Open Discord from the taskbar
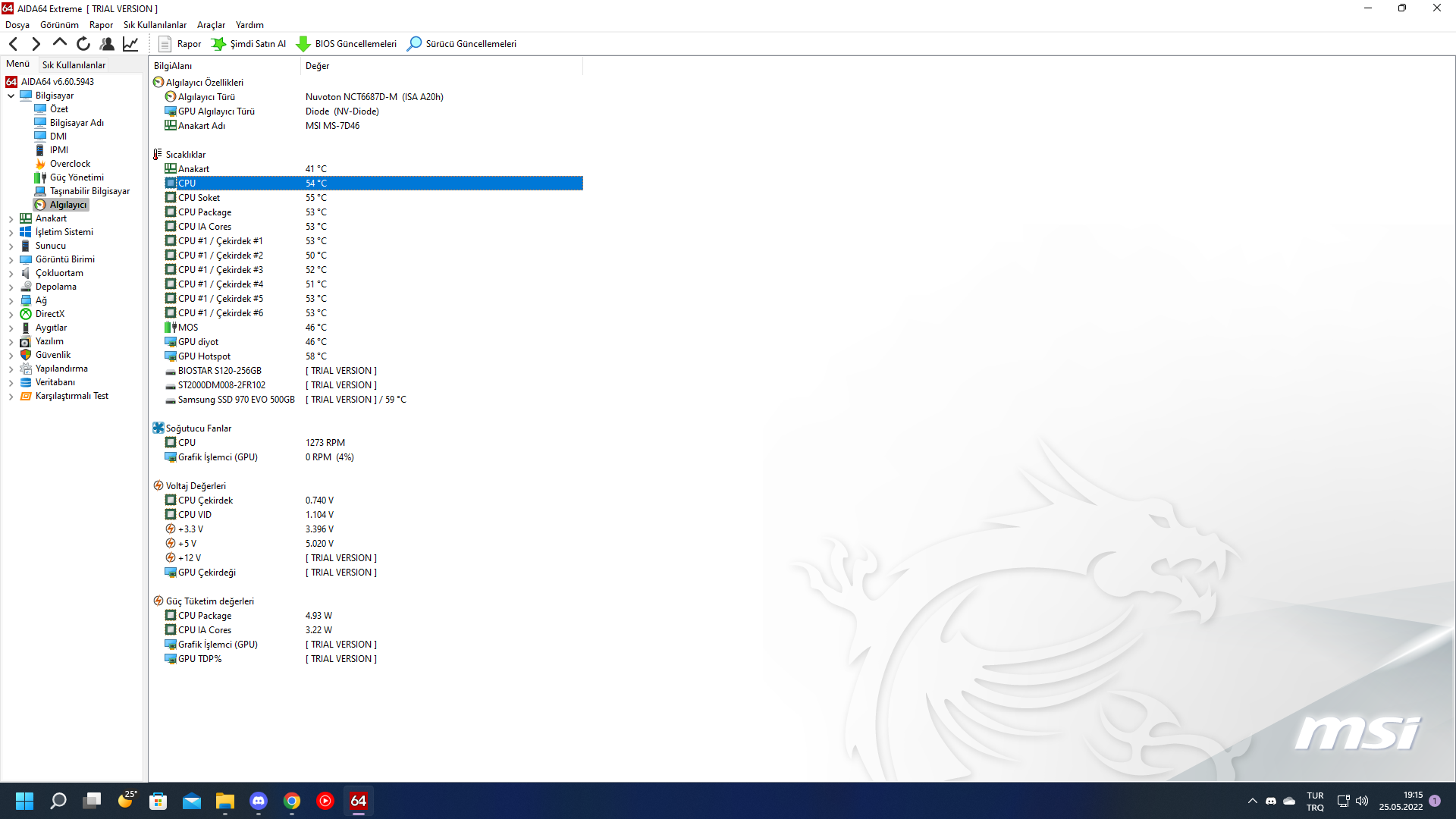1456x819 pixels. [x=259, y=801]
